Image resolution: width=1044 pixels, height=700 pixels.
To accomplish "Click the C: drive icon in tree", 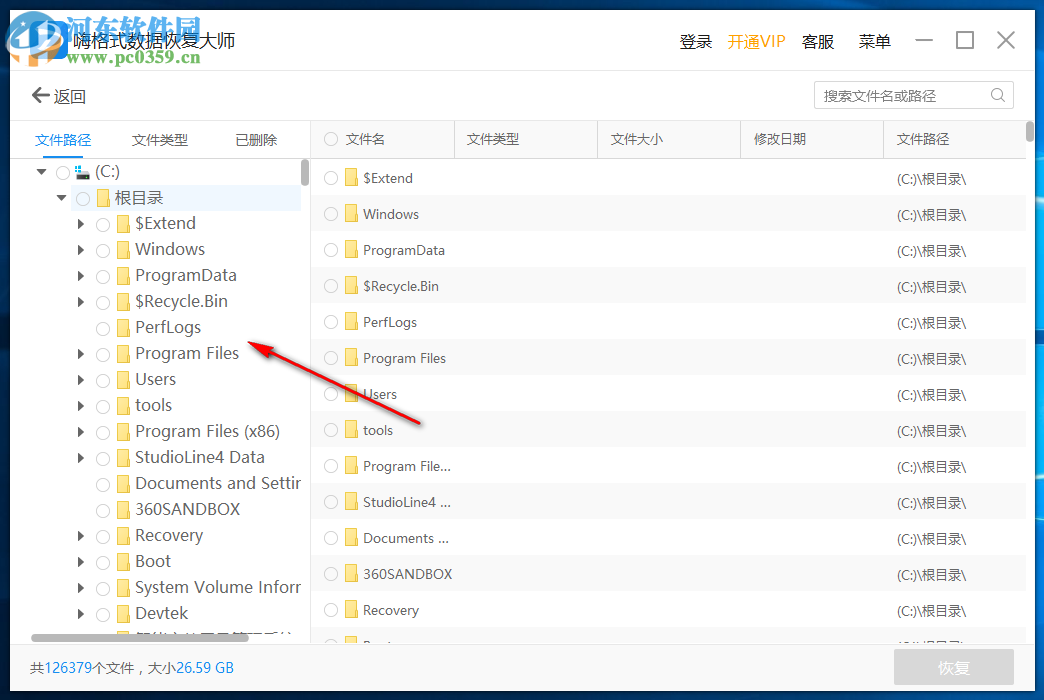I will tap(82, 173).
